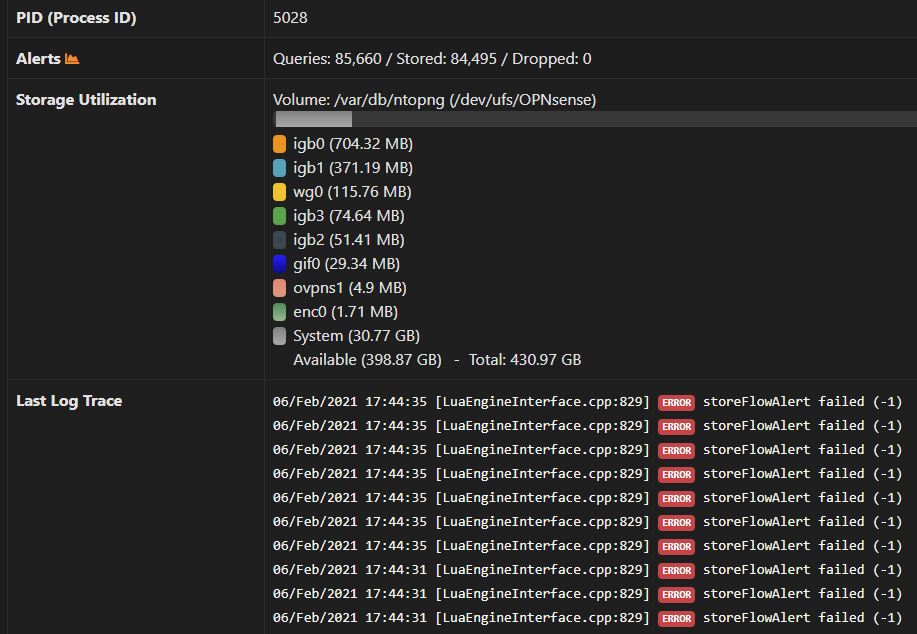Click the green igb3 storage square

pyautogui.click(x=279, y=215)
